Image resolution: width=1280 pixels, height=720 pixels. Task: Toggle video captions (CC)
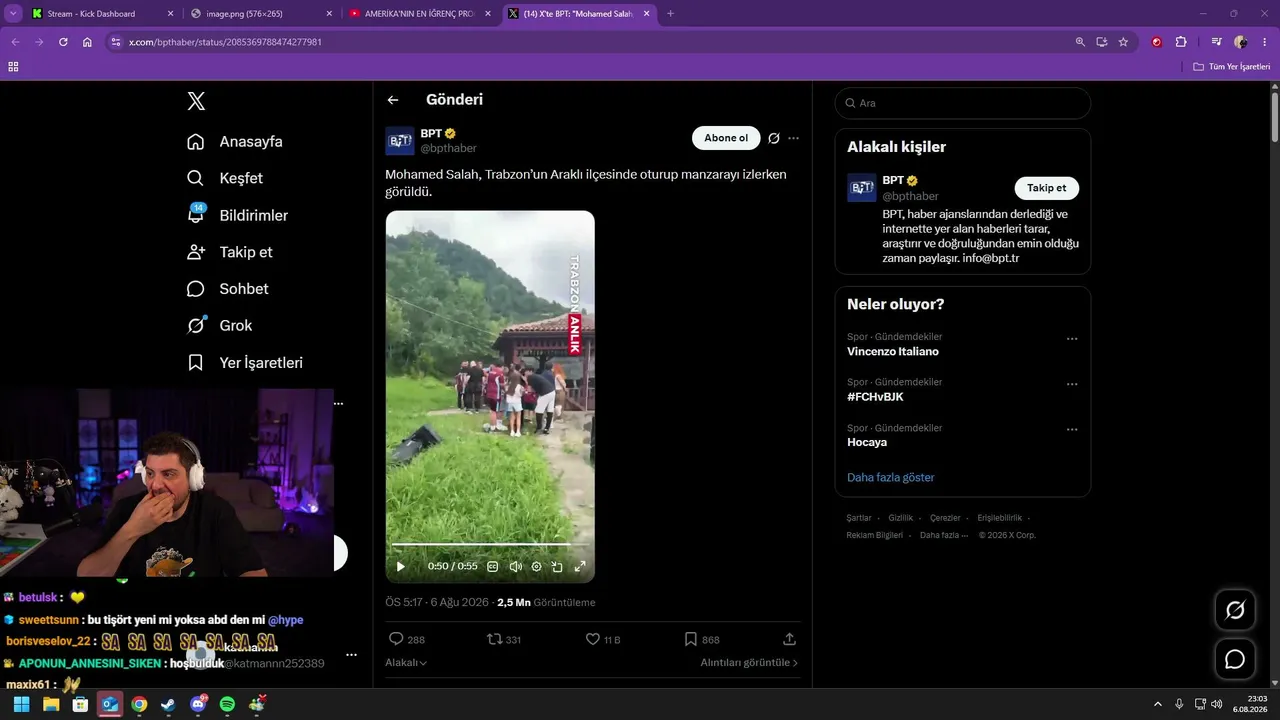492,566
